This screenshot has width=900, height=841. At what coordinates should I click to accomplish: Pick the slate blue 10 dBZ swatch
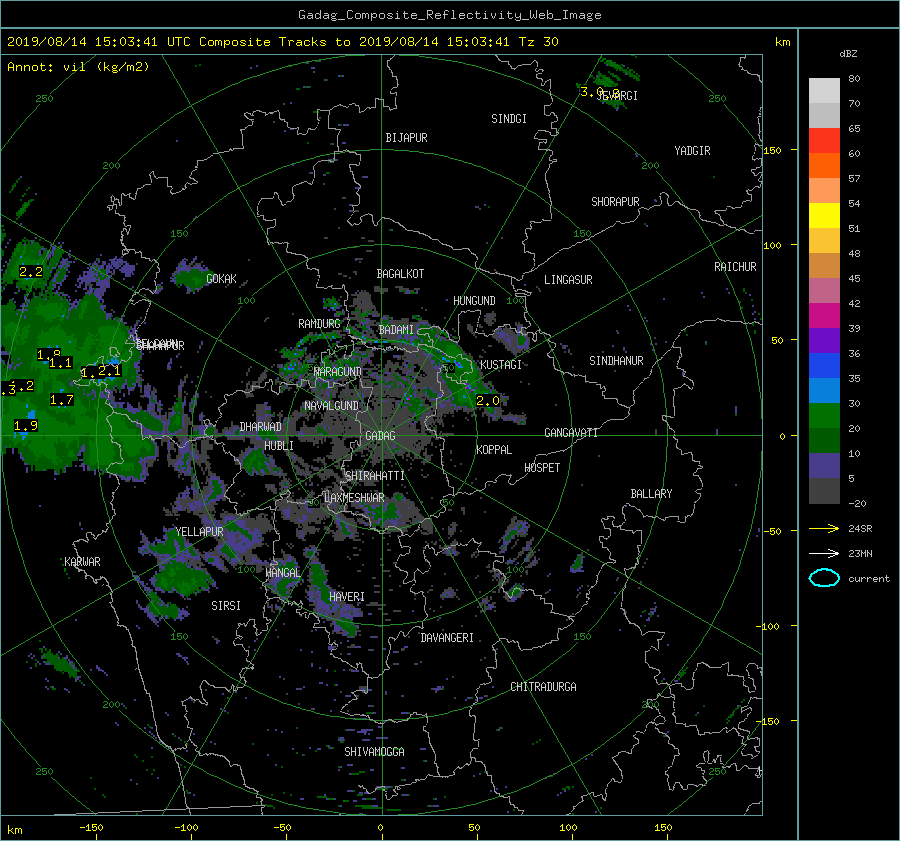[x=824, y=466]
